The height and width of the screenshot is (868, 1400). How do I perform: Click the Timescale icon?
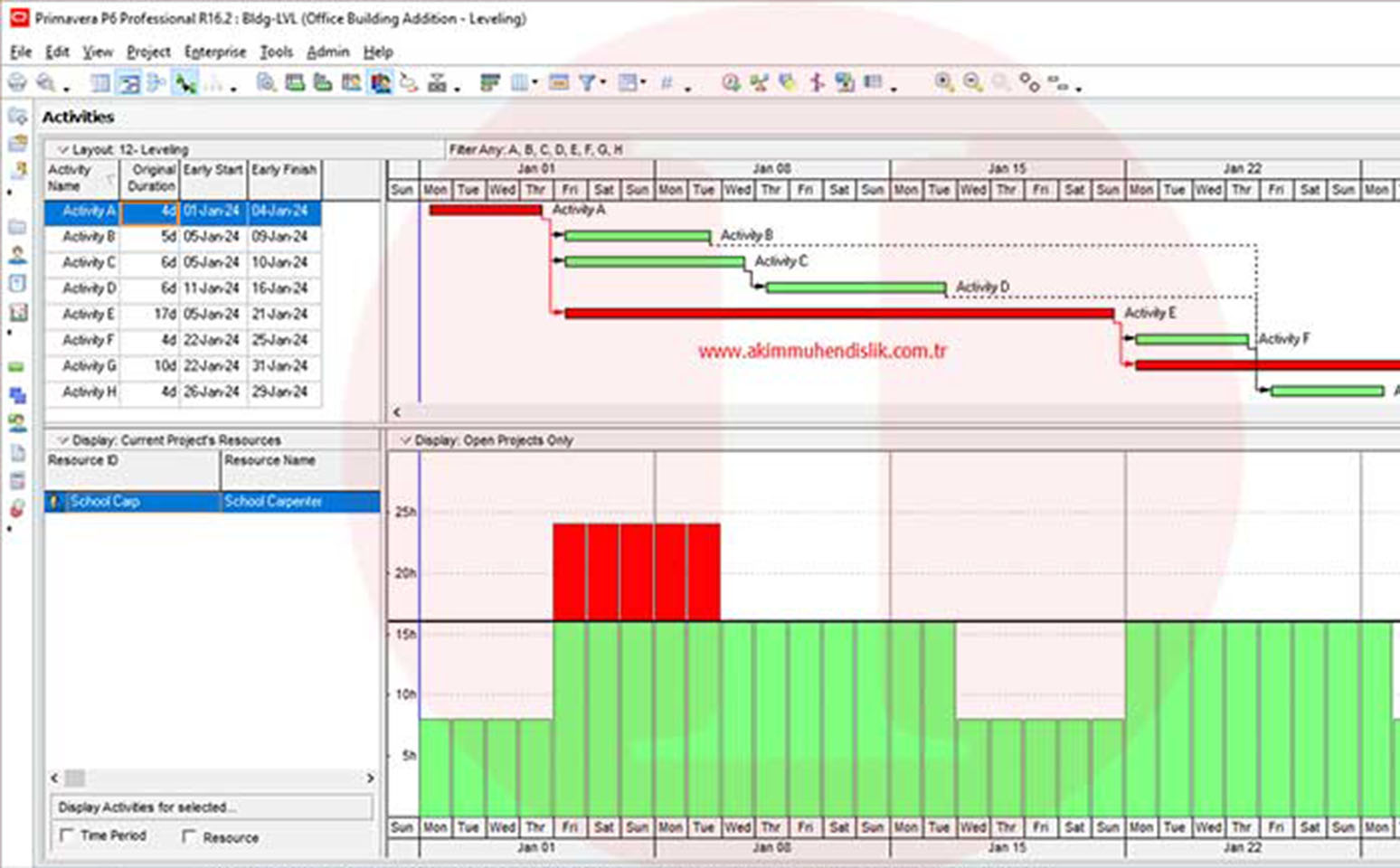tap(559, 83)
